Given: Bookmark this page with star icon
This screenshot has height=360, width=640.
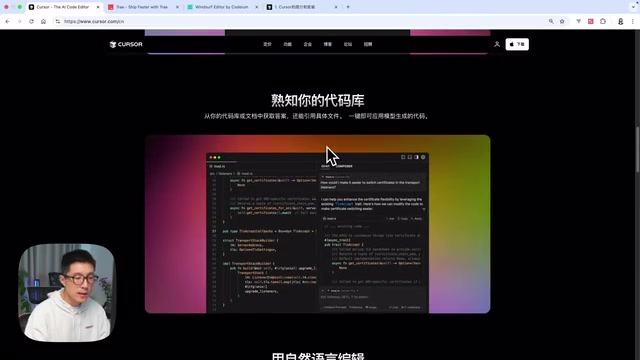Looking at the screenshot, I should pos(562,21).
